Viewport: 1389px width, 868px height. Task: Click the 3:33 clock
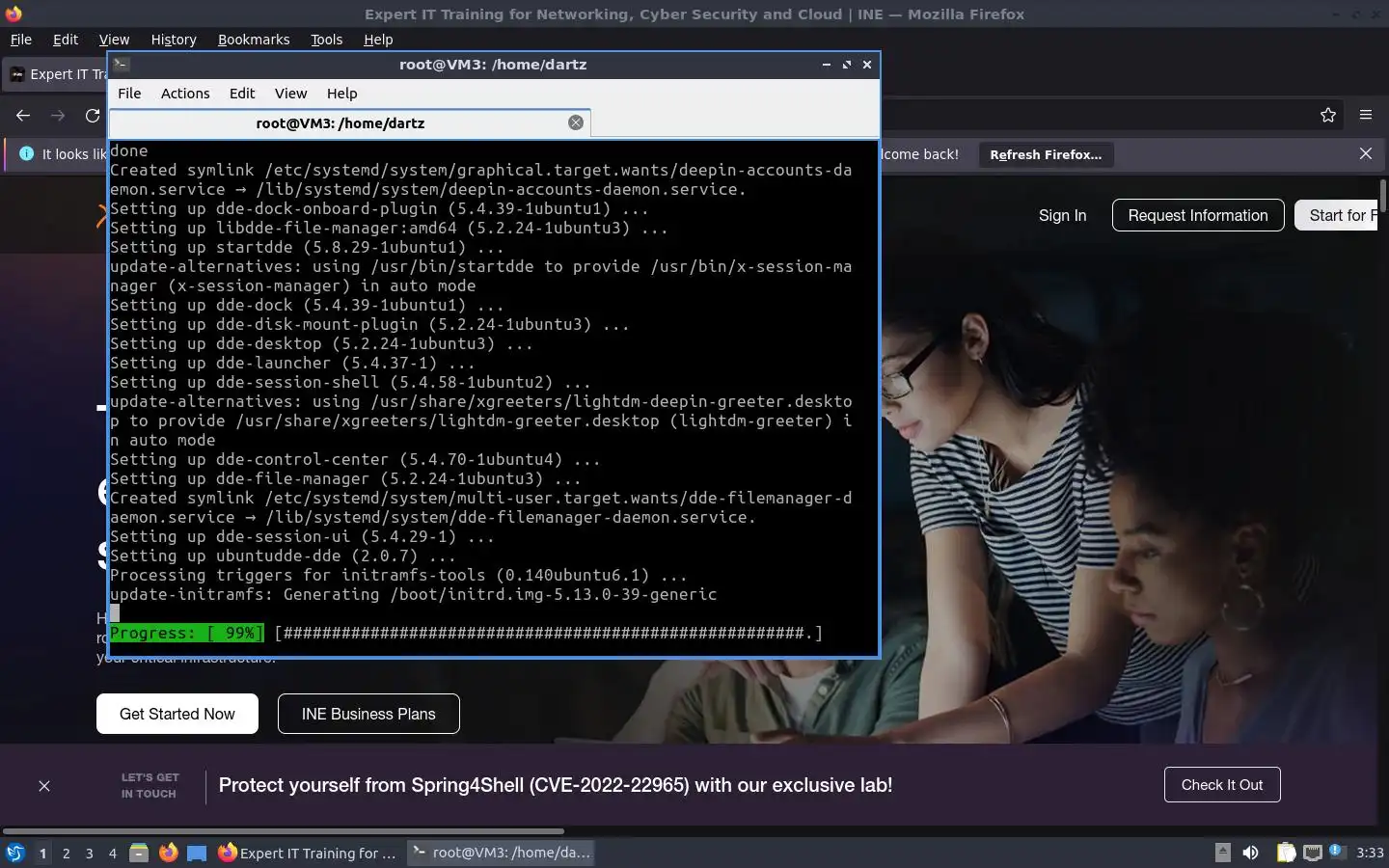point(1370,853)
